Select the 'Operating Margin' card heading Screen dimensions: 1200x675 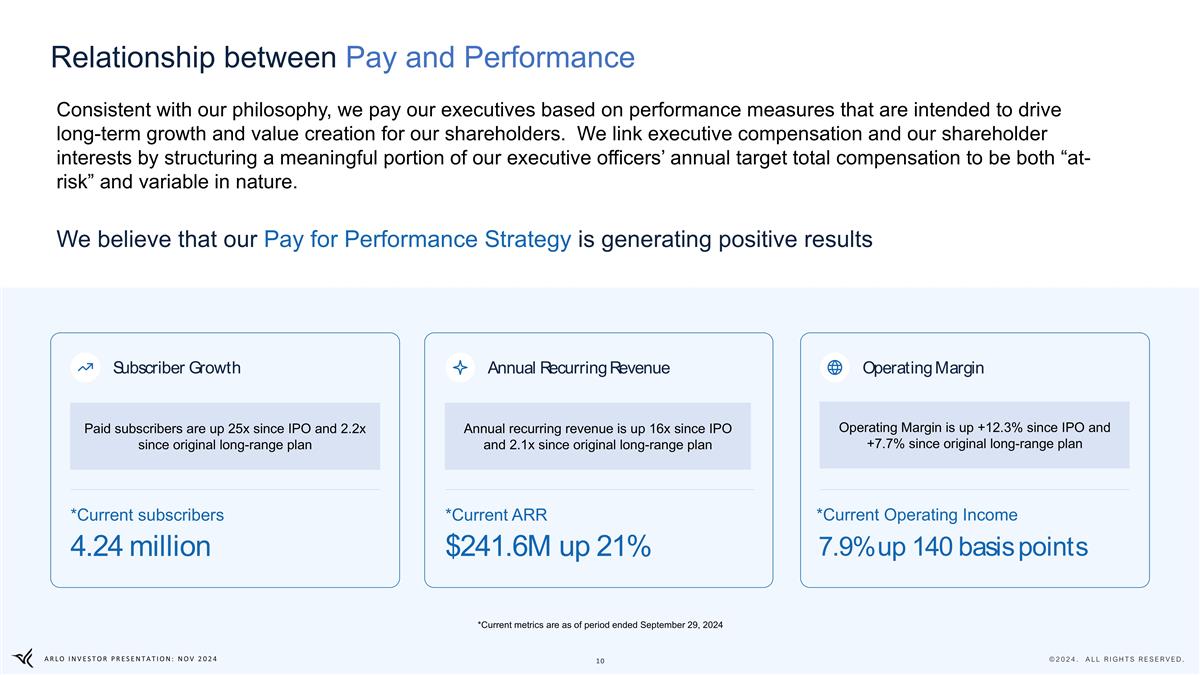click(923, 368)
